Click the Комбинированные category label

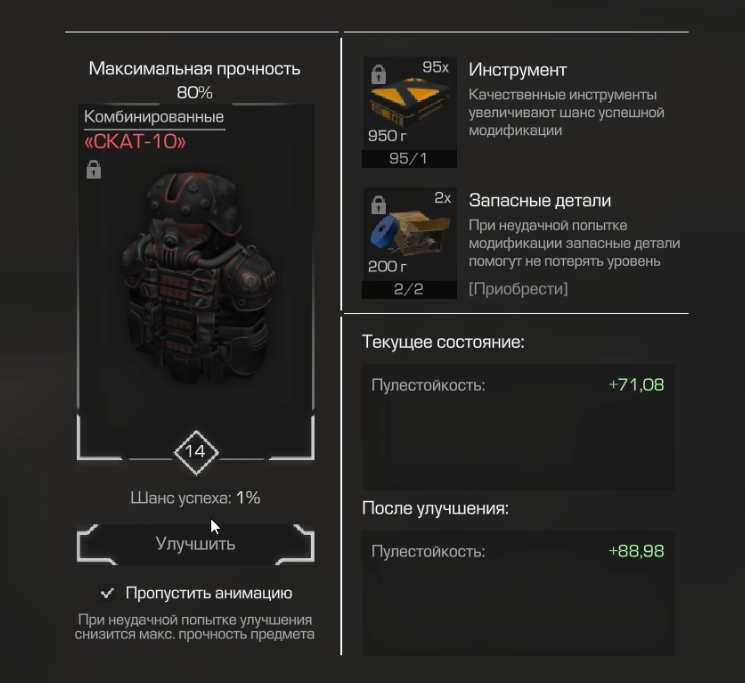[x=154, y=117]
